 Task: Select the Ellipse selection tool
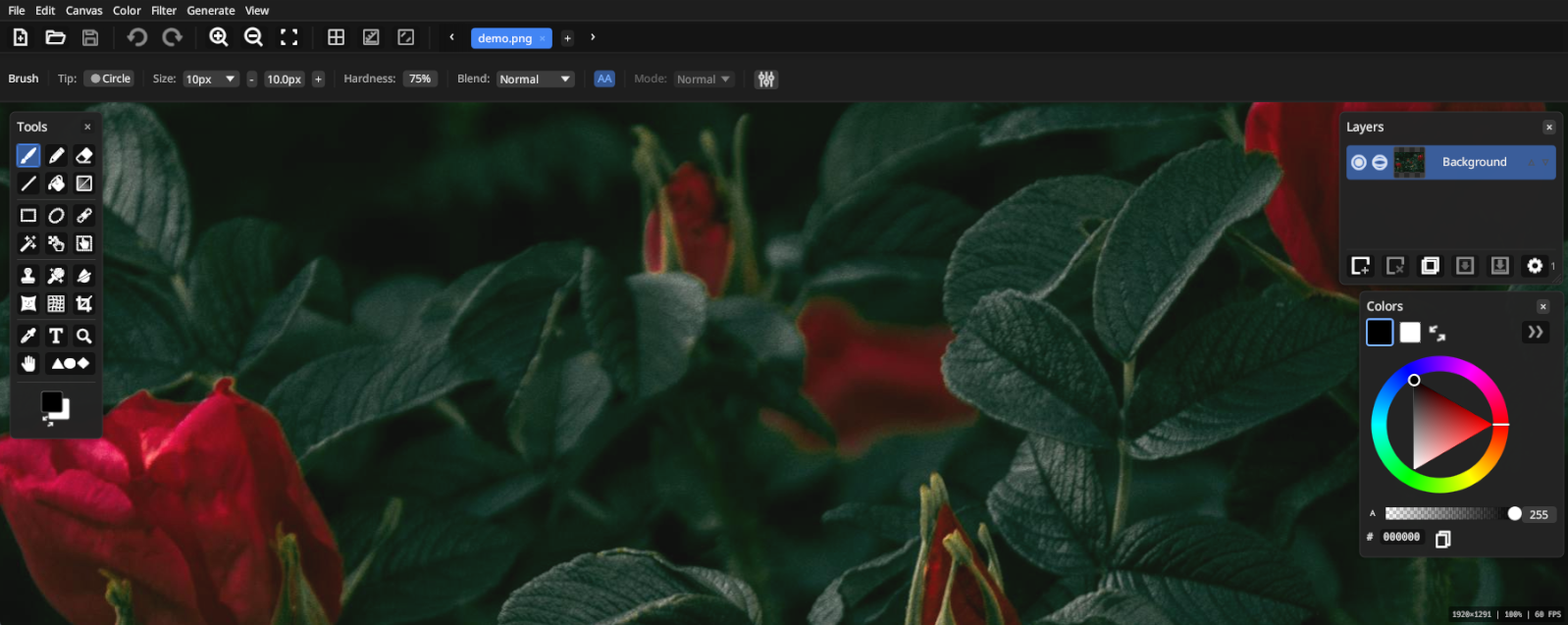[x=57, y=216]
